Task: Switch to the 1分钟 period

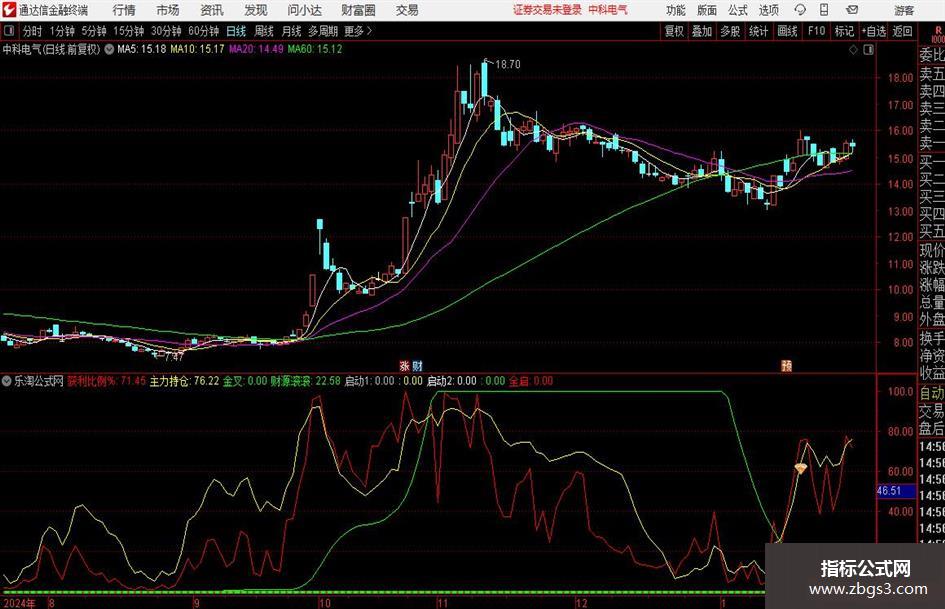Action: 61,31
